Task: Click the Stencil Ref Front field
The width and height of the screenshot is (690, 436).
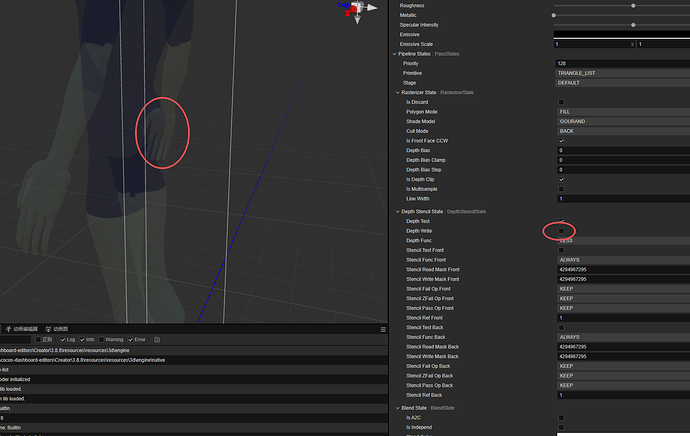Action: (x=624, y=318)
